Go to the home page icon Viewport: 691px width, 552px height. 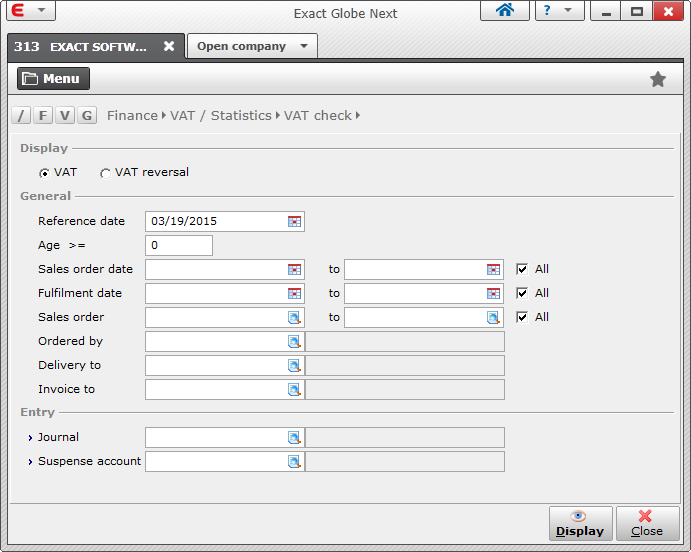click(x=505, y=10)
